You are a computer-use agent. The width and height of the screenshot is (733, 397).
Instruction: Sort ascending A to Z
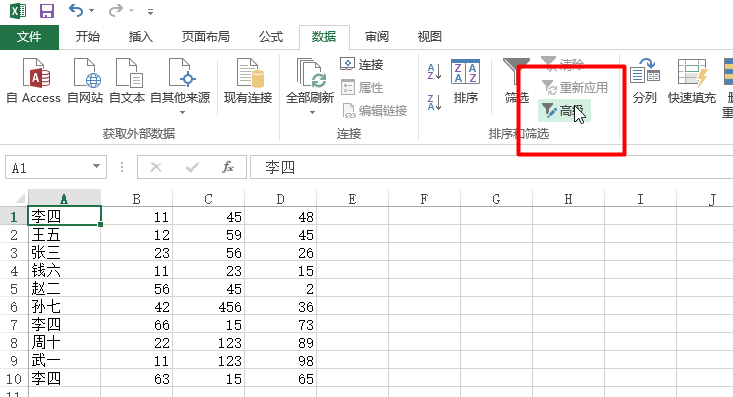click(434, 72)
